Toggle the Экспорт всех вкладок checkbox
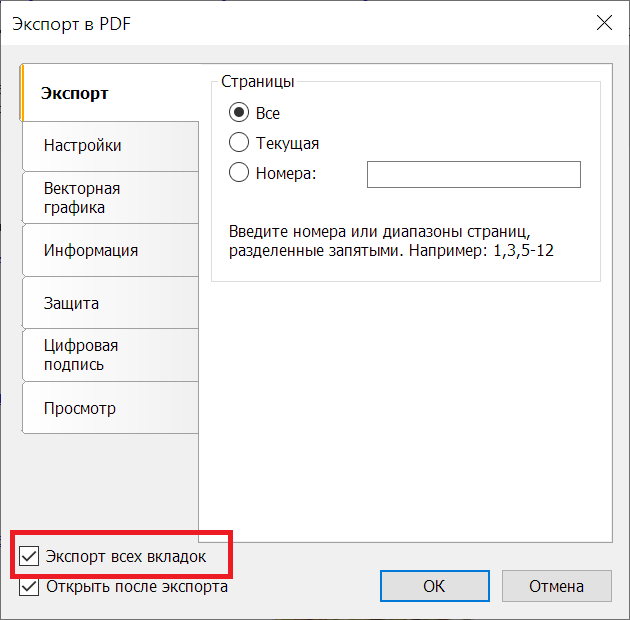The image size is (630, 620). 29,556
